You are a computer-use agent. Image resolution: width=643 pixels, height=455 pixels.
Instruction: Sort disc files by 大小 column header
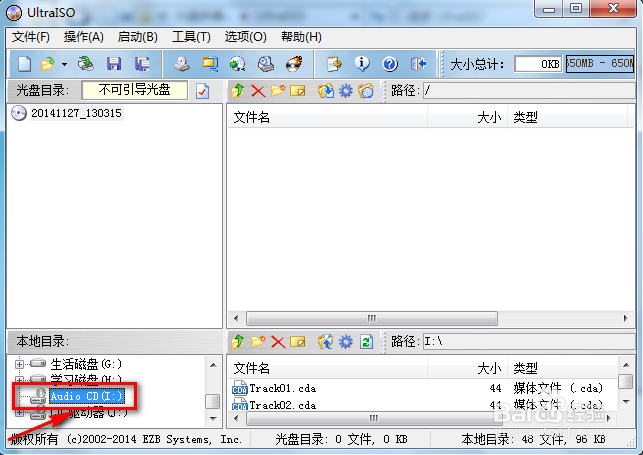click(x=467, y=117)
